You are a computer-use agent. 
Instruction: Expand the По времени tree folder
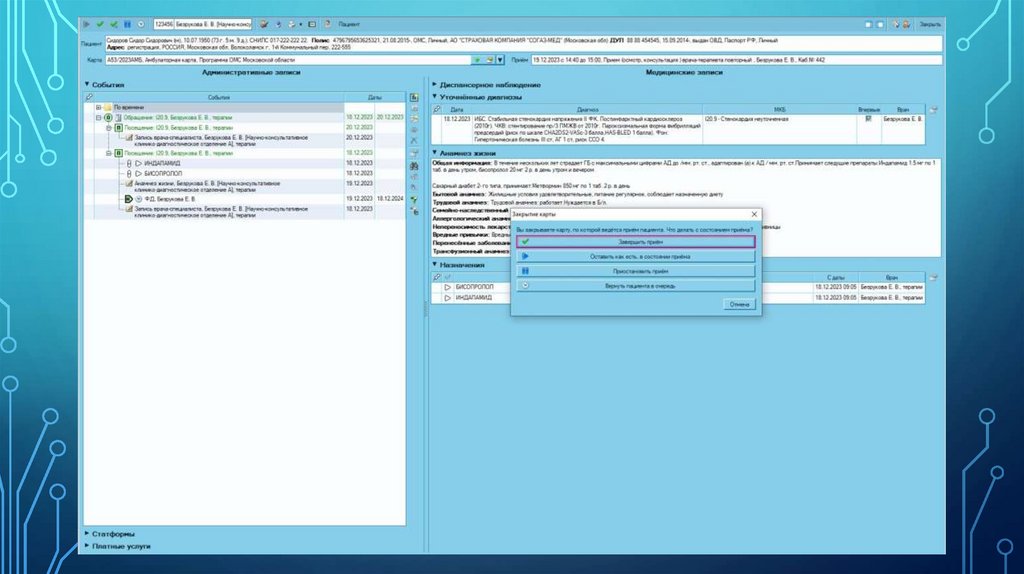coord(98,107)
